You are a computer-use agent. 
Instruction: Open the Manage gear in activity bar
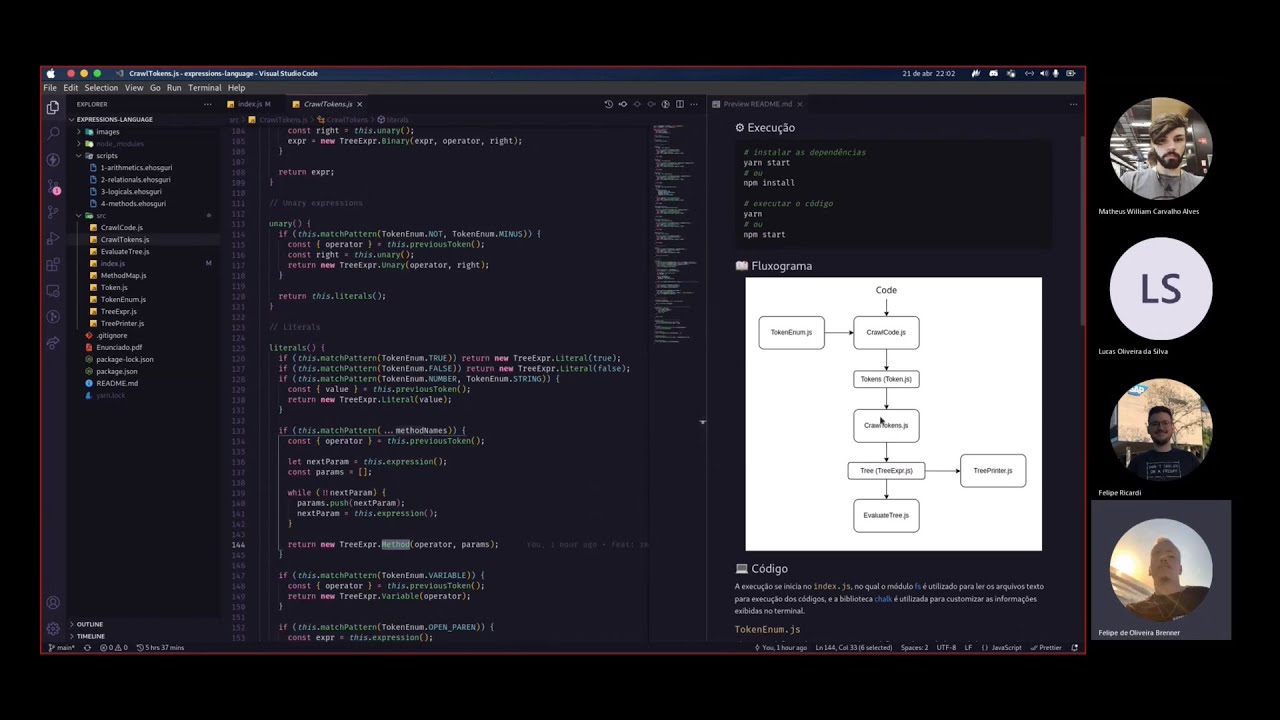coord(53,629)
